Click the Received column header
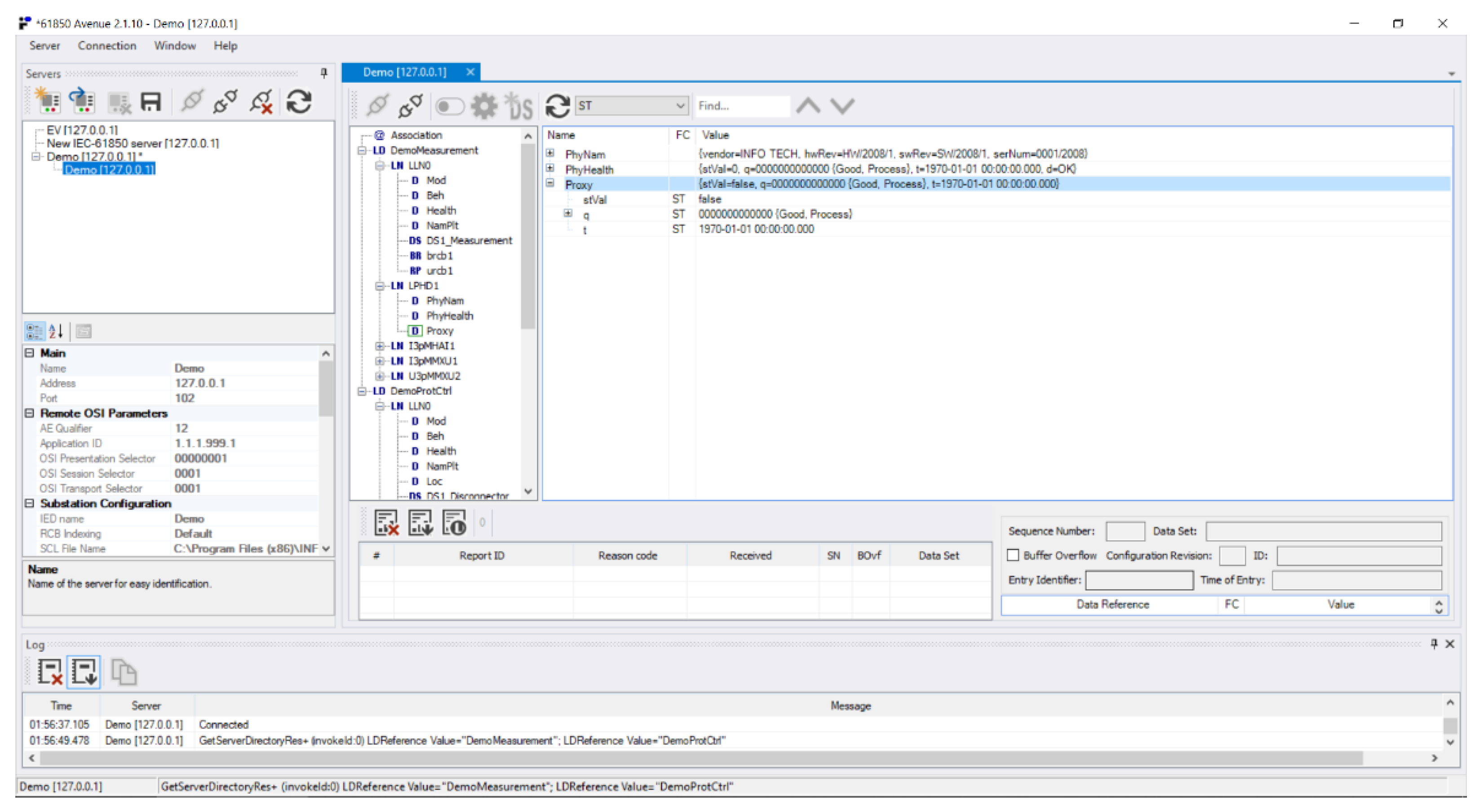 [750, 556]
